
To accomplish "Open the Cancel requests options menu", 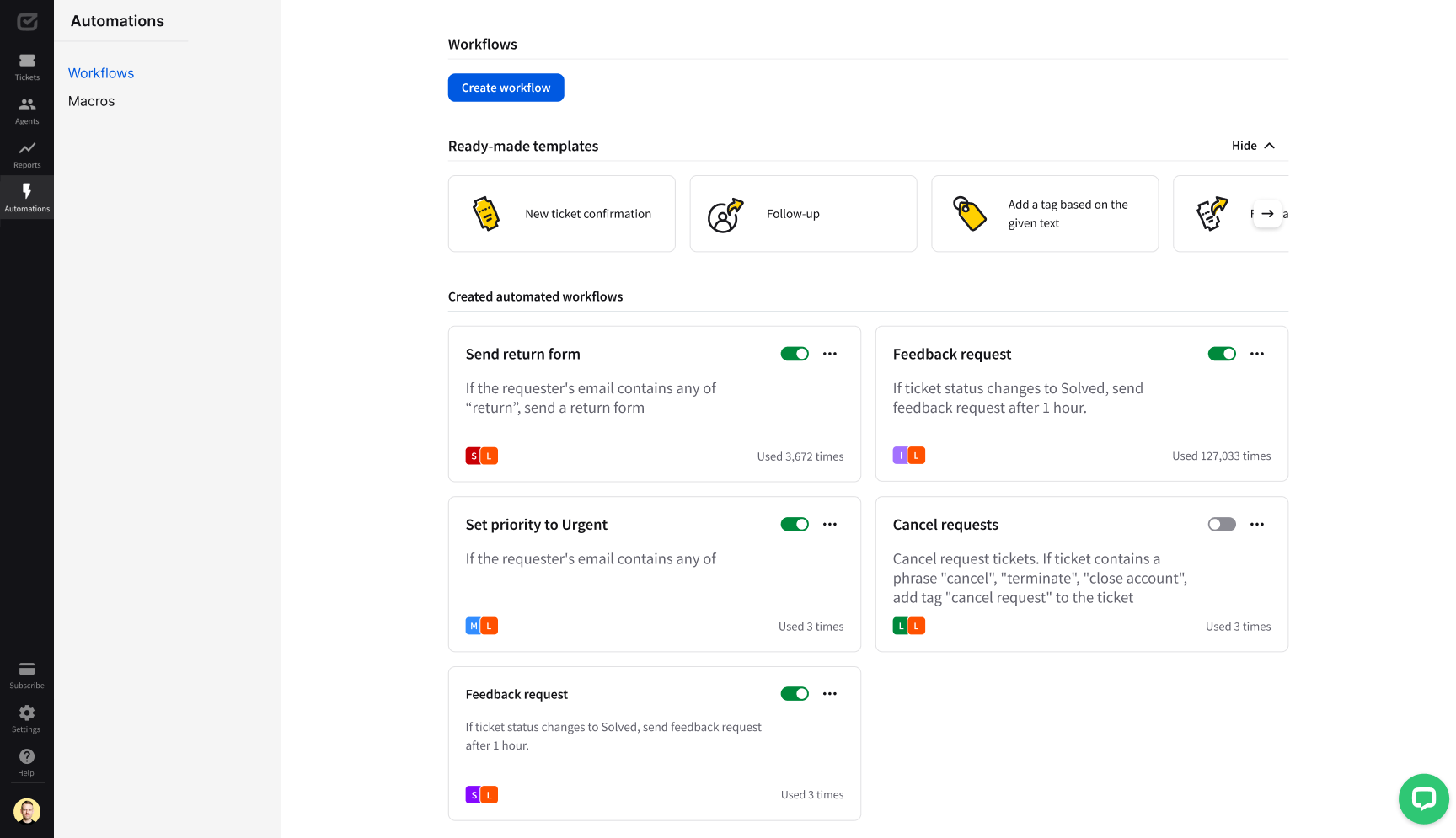I will click(x=1257, y=525).
